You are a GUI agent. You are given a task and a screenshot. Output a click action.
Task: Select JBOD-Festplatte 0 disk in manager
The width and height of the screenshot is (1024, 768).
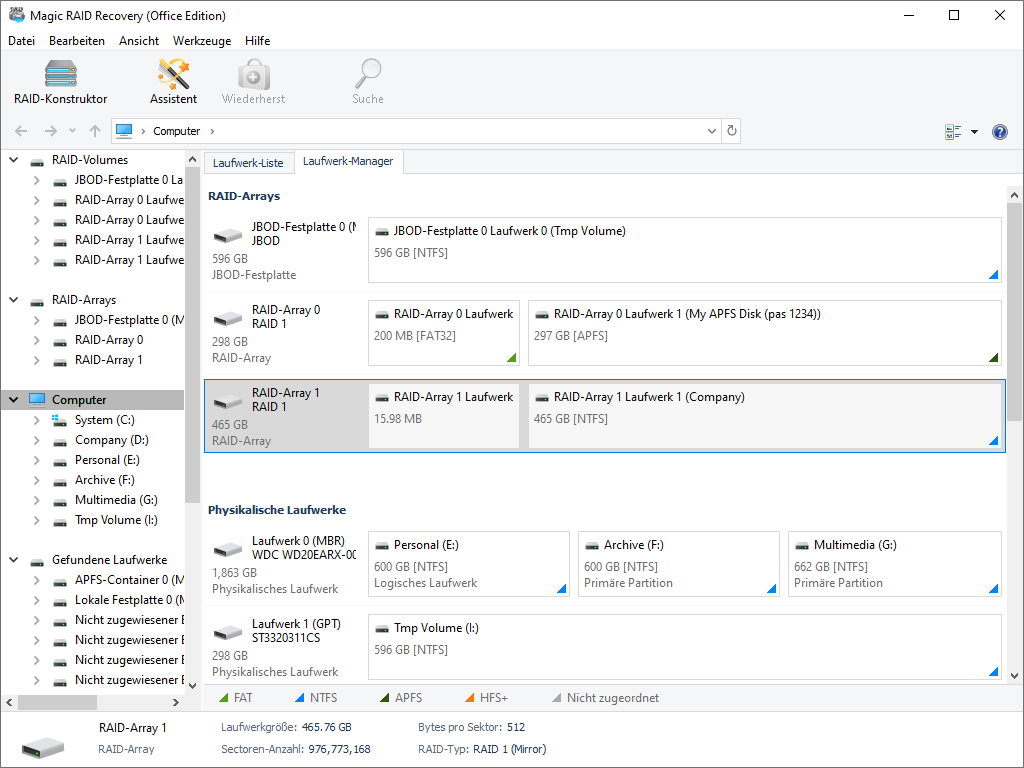[x=285, y=250]
